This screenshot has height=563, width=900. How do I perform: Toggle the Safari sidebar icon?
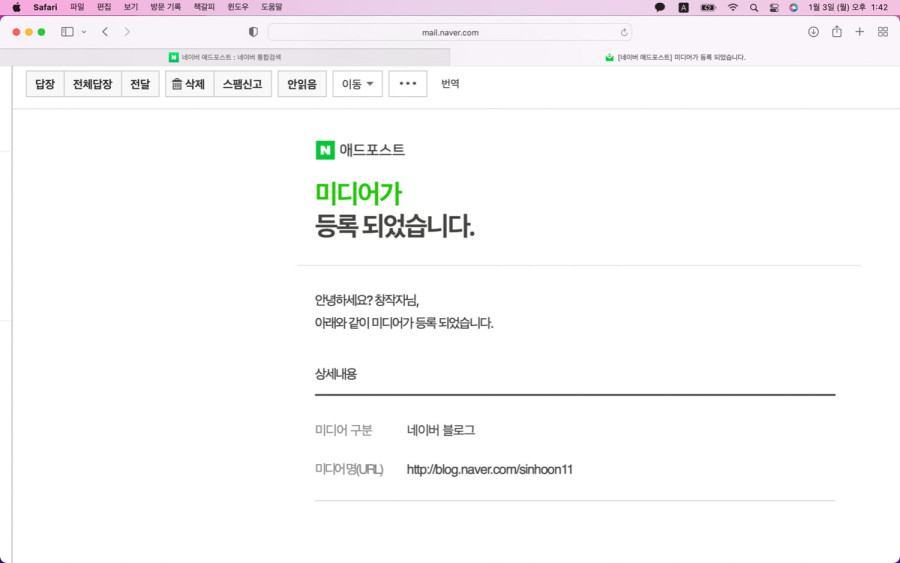(67, 32)
